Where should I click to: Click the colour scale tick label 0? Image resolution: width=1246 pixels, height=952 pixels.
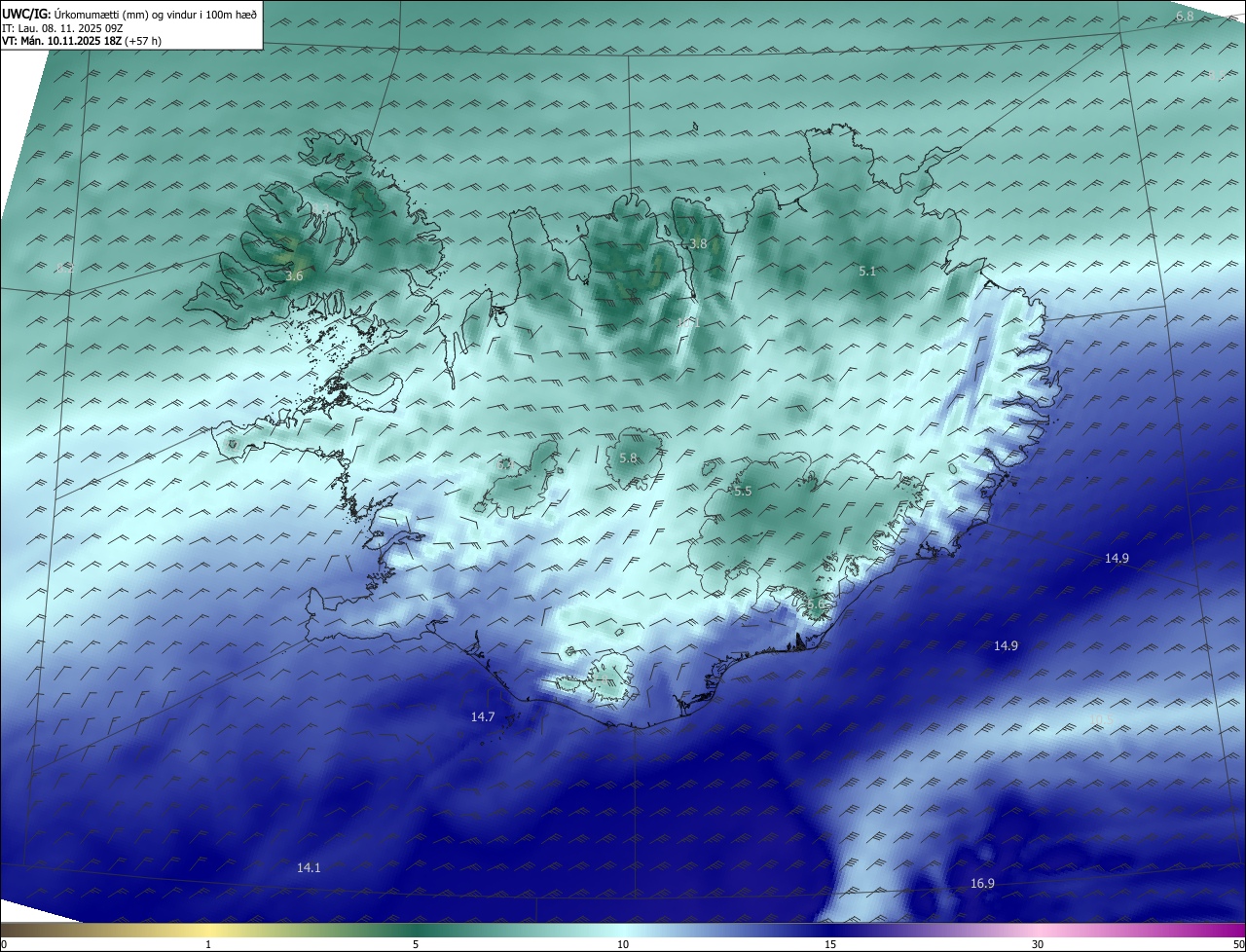click(x=4, y=944)
